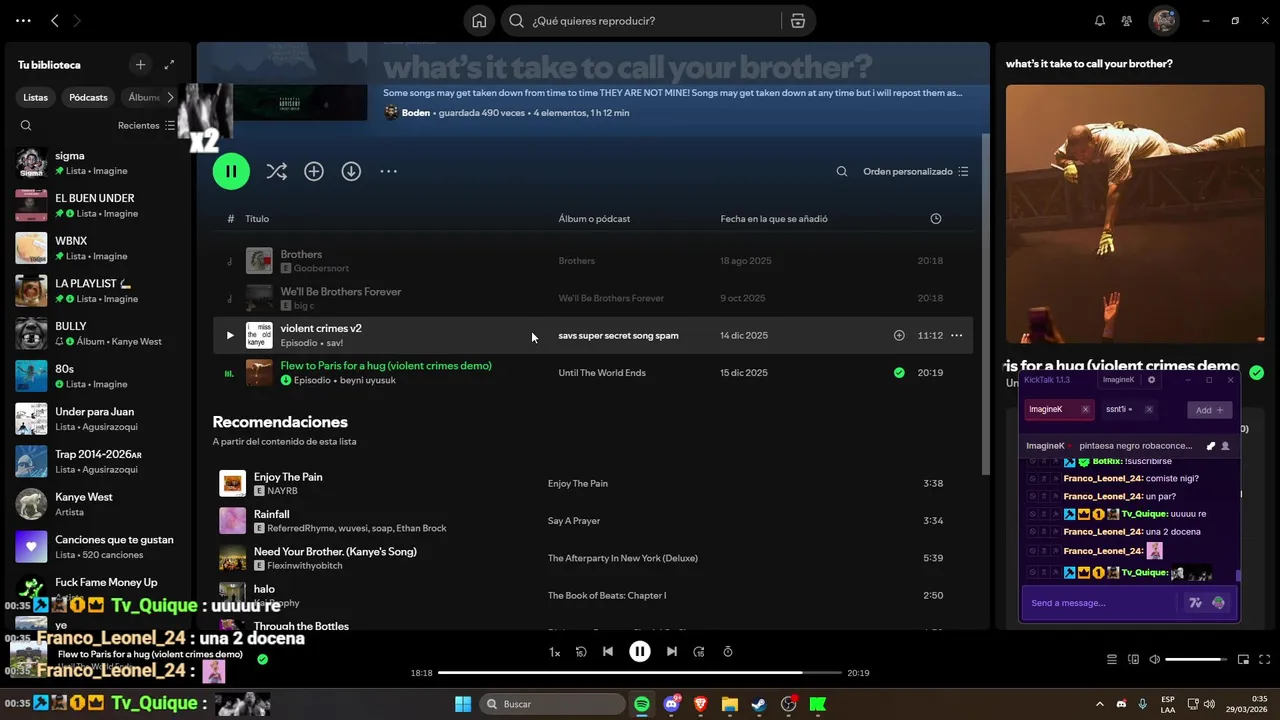Screen dimensions: 1280x720
Task: Seek within the playback progress bar
Action: pos(640,673)
